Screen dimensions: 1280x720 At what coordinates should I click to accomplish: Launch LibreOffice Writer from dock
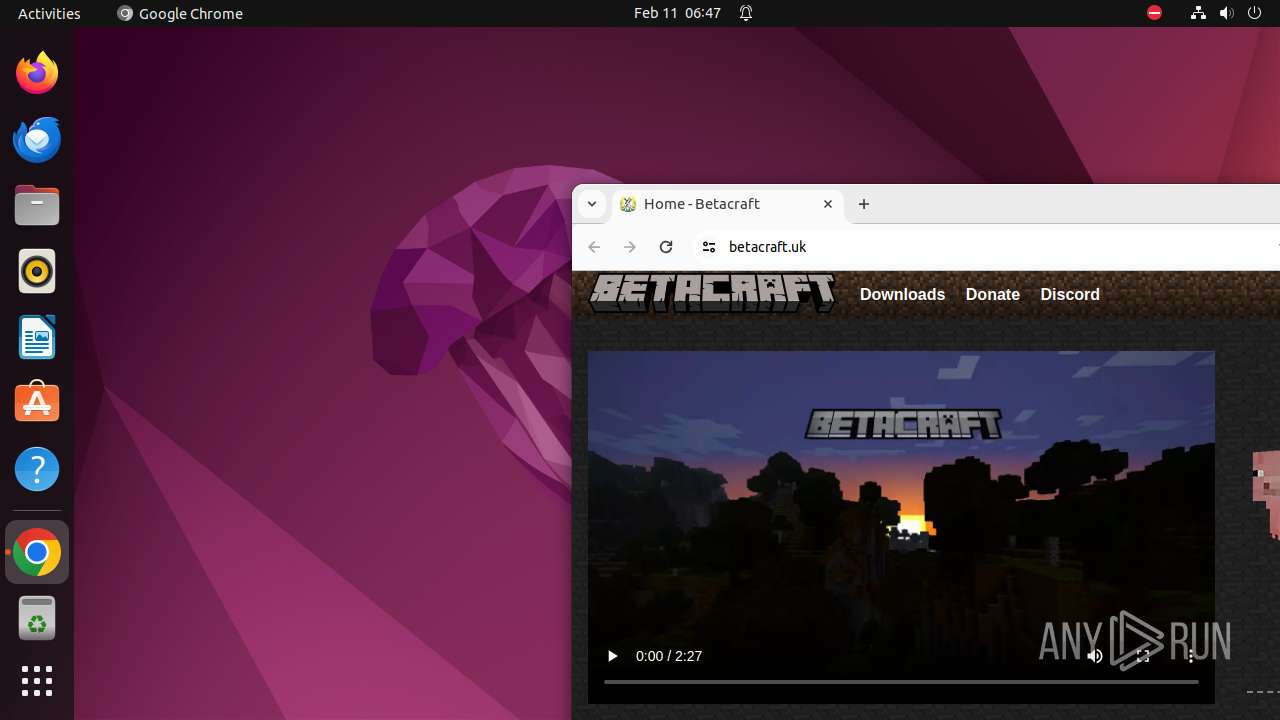37,337
